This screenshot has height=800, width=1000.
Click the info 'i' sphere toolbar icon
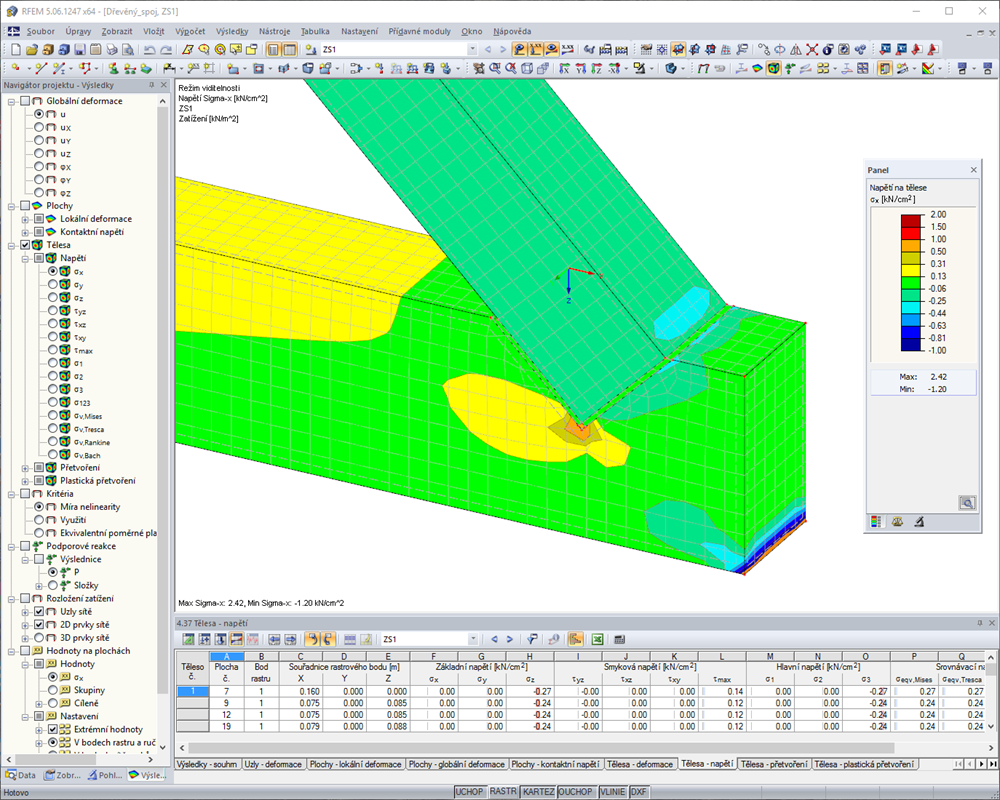[x=828, y=49]
